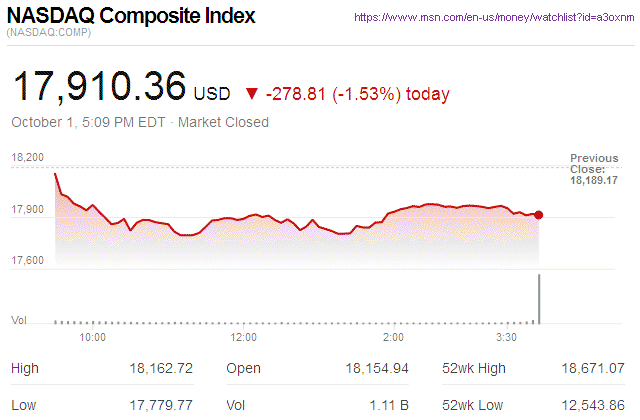Click the 3:30 time axis marker

[x=509, y=338]
